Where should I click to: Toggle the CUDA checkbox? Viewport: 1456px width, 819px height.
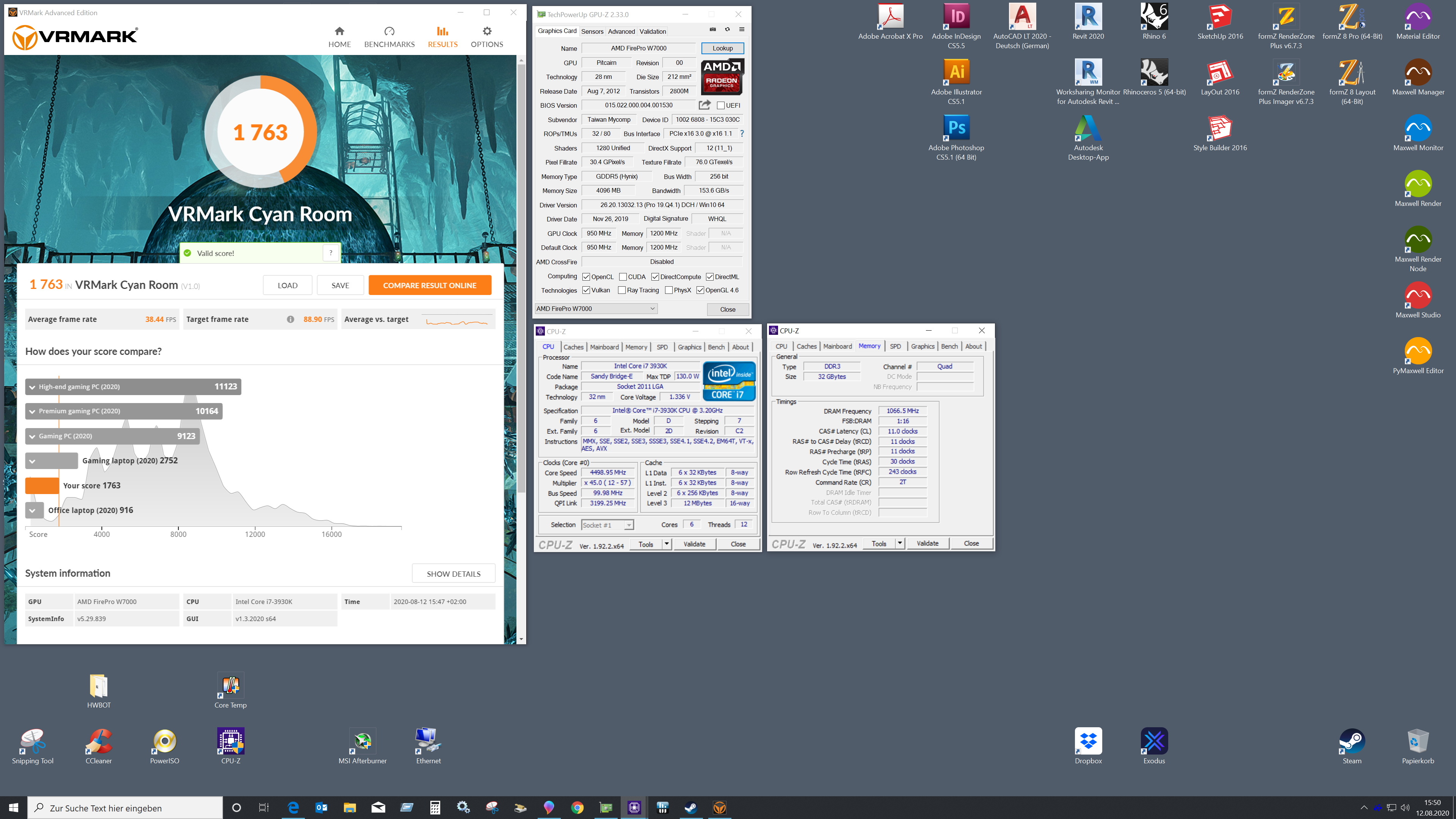[x=622, y=277]
